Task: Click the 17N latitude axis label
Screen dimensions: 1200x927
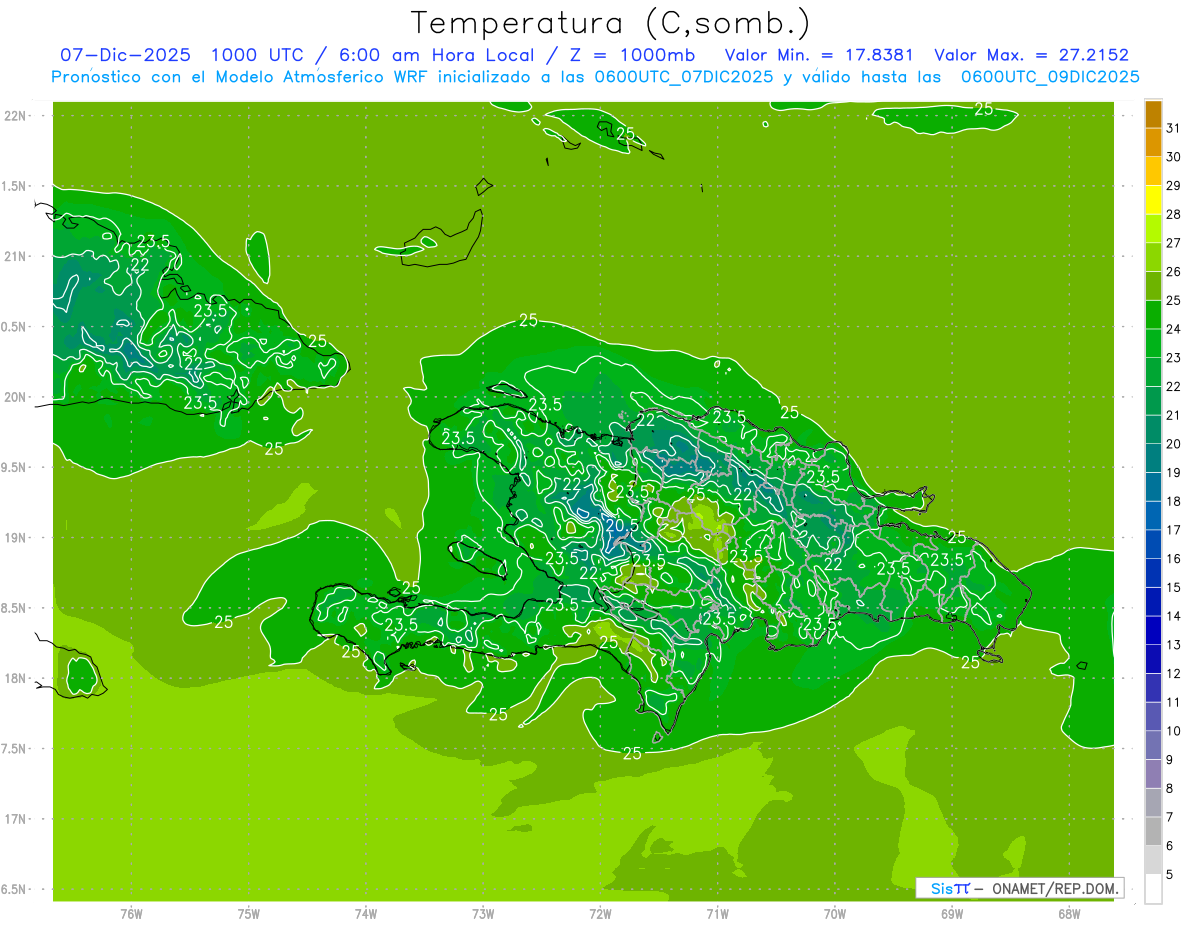Action: click(16, 819)
